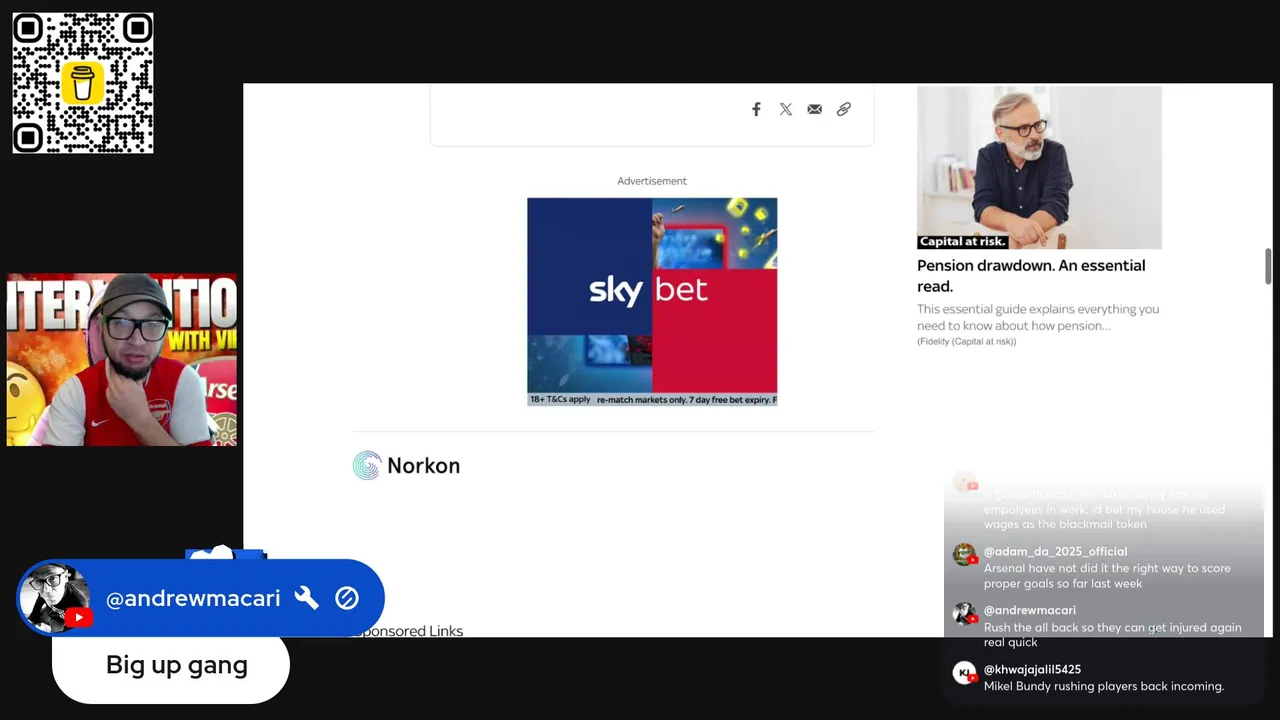Click the 'Advertisement' label above Sky Bet
The image size is (1280, 720).
coord(652,181)
